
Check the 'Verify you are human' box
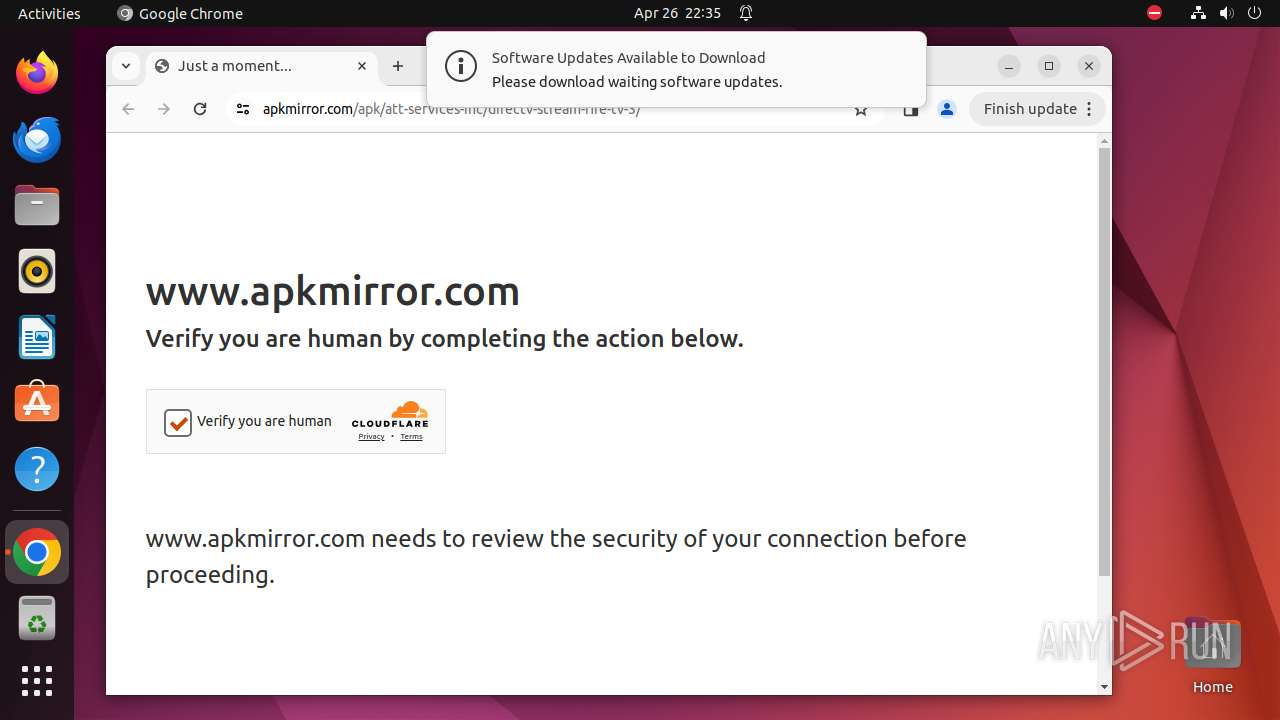tap(178, 423)
